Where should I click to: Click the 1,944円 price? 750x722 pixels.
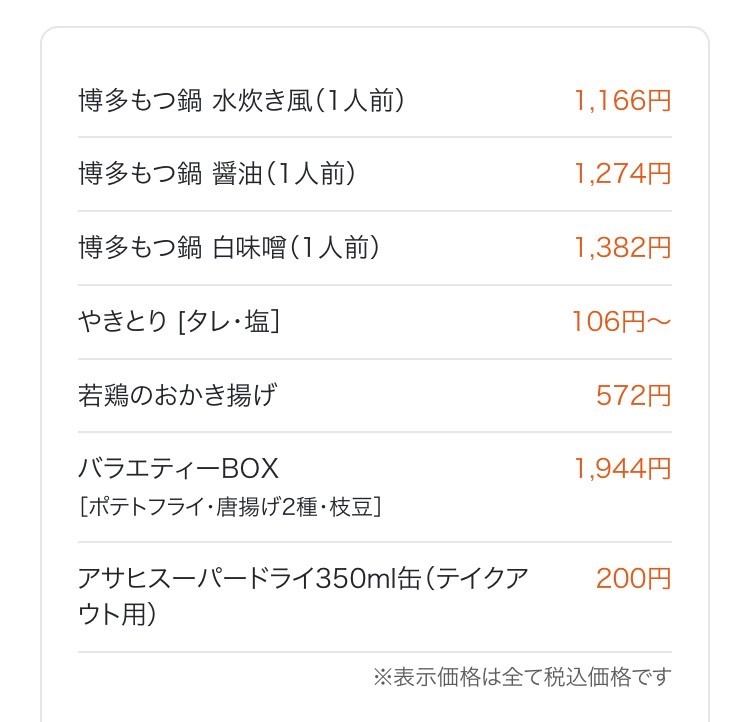(x=622, y=468)
